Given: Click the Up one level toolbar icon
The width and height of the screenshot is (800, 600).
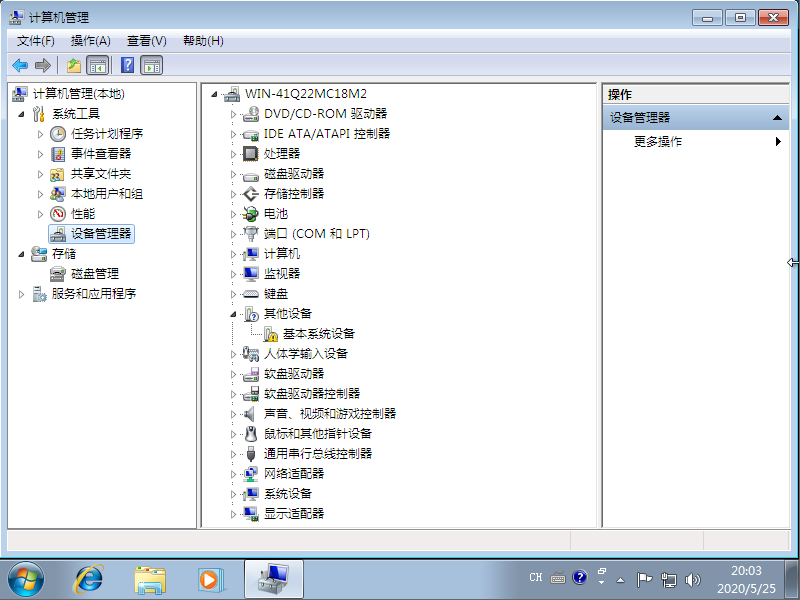Looking at the screenshot, I should pos(73,65).
